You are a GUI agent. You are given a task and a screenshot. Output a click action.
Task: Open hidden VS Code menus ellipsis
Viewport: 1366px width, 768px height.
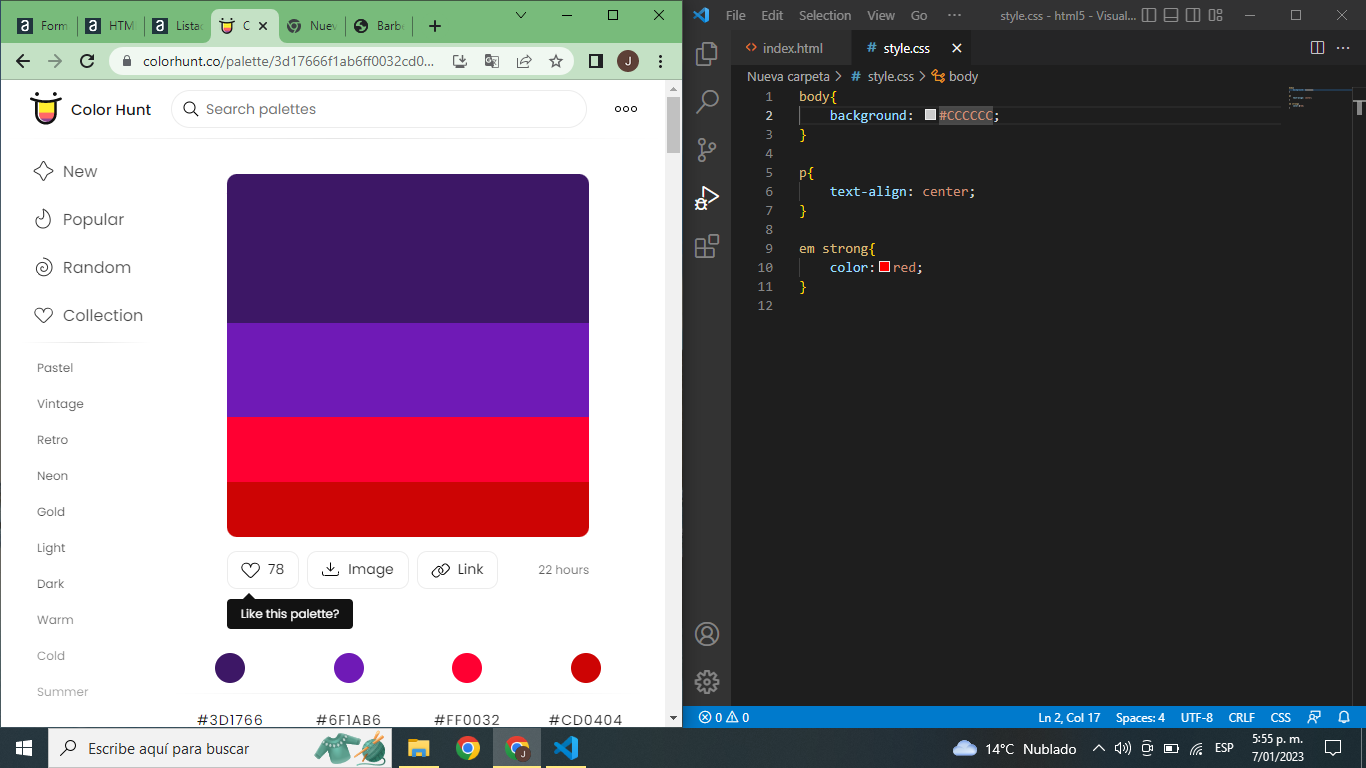[x=954, y=15]
